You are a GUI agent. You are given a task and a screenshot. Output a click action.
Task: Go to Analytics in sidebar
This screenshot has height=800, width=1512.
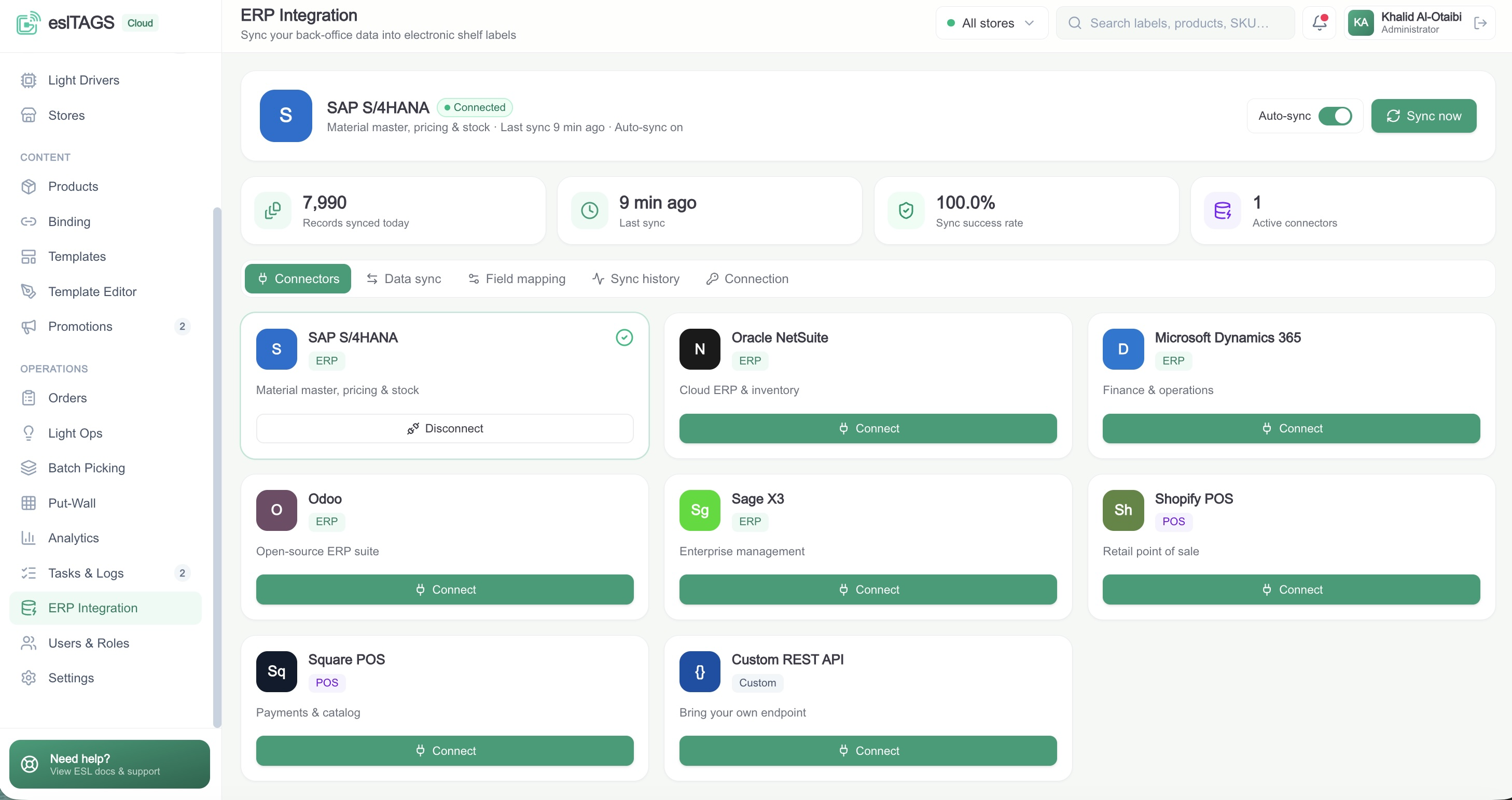pos(106,538)
